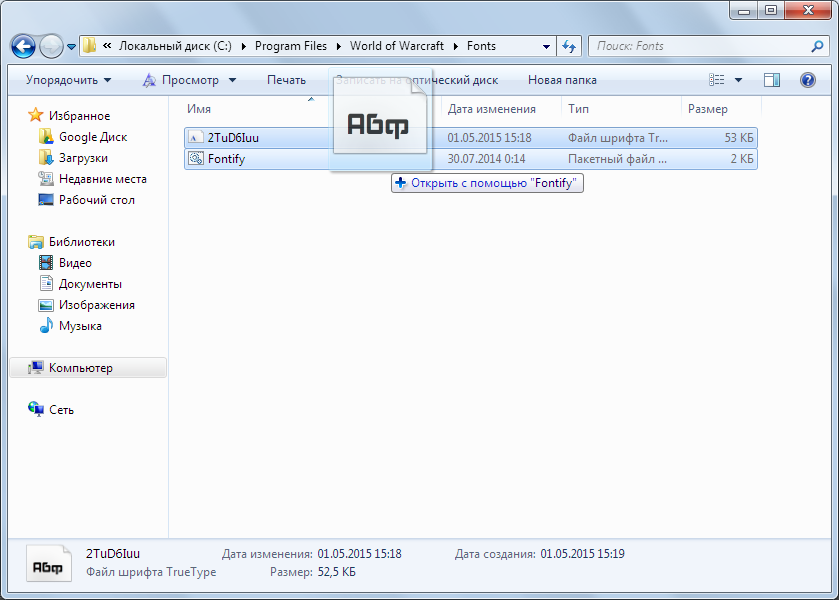Open Сеть in navigation pane
This screenshot has height=600, width=839.
click(x=61, y=410)
